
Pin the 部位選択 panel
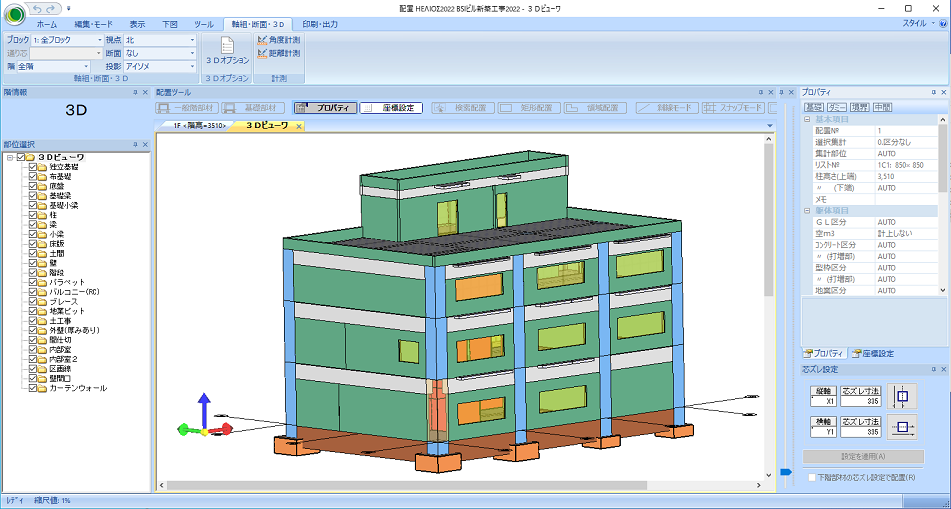coord(136,145)
